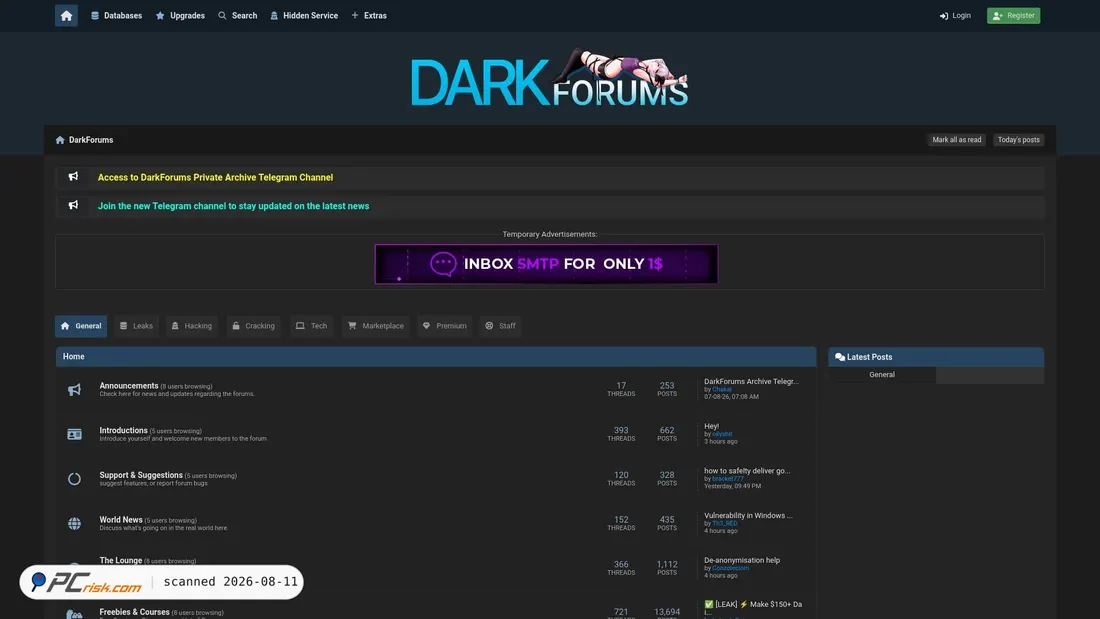Switch to the Tech tab
1100x619 pixels.
[311, 326]
